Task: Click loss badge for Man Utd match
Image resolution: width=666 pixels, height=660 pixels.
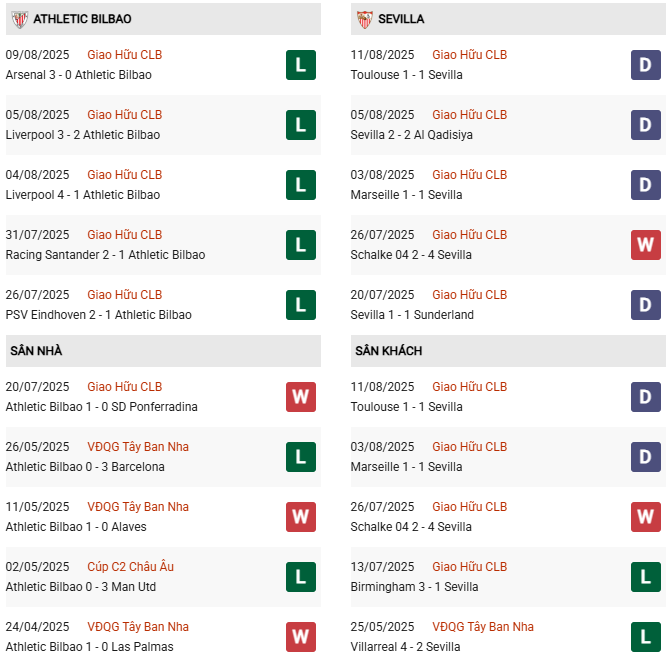Action: coord(300,577)
